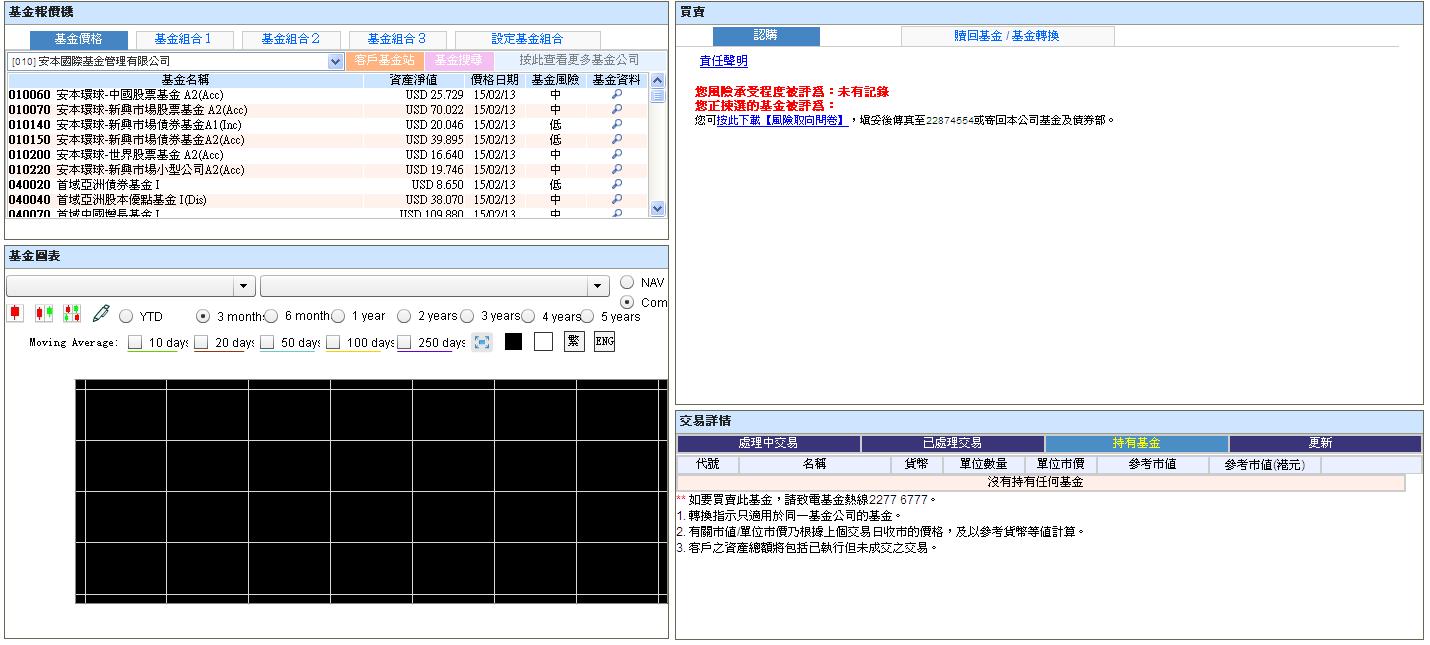Open the fund company dropdown list
The image size is (1430, 645).
(x=335, y=61)
